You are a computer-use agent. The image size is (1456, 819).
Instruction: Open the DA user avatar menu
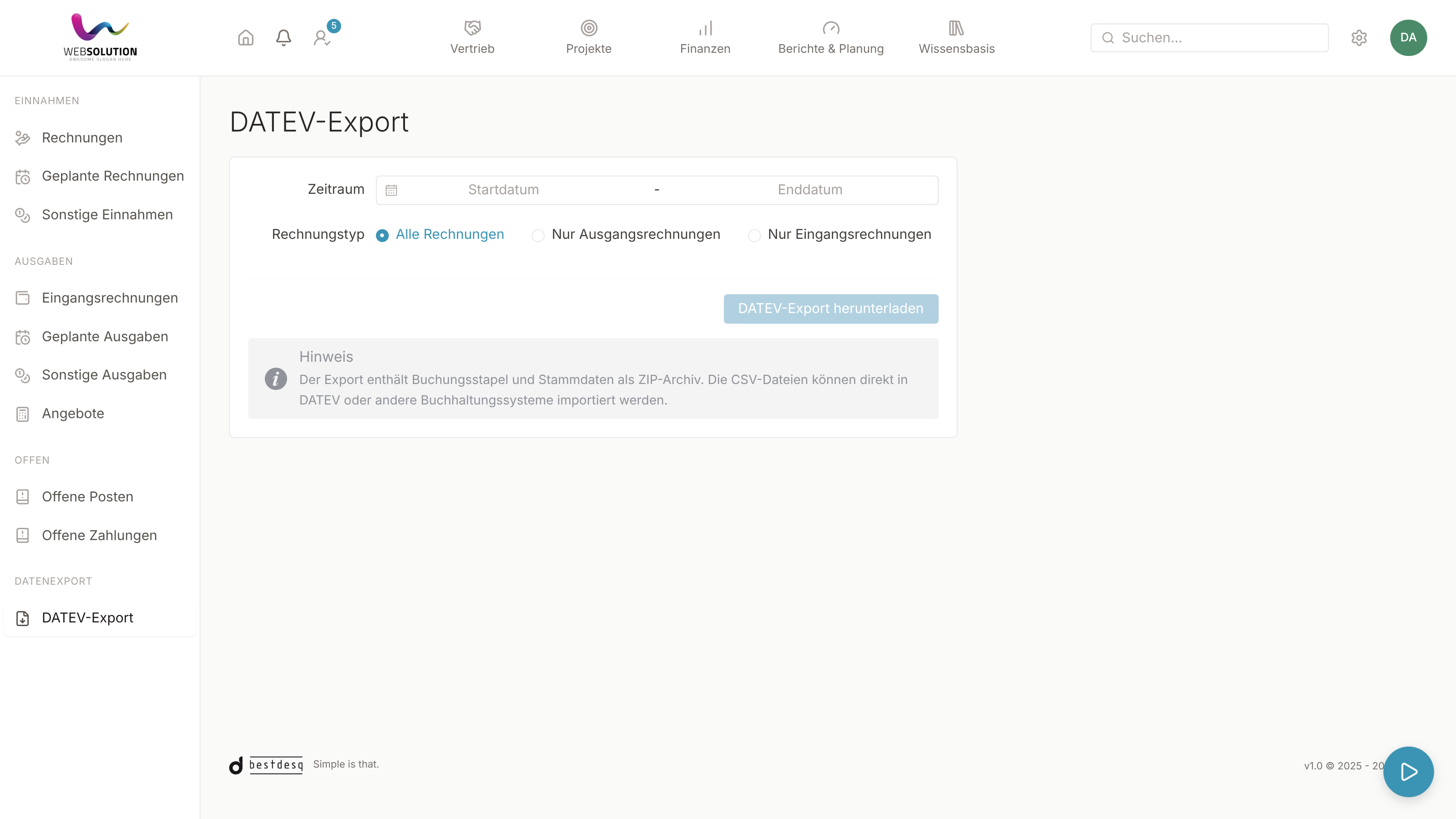point(1408,38)
